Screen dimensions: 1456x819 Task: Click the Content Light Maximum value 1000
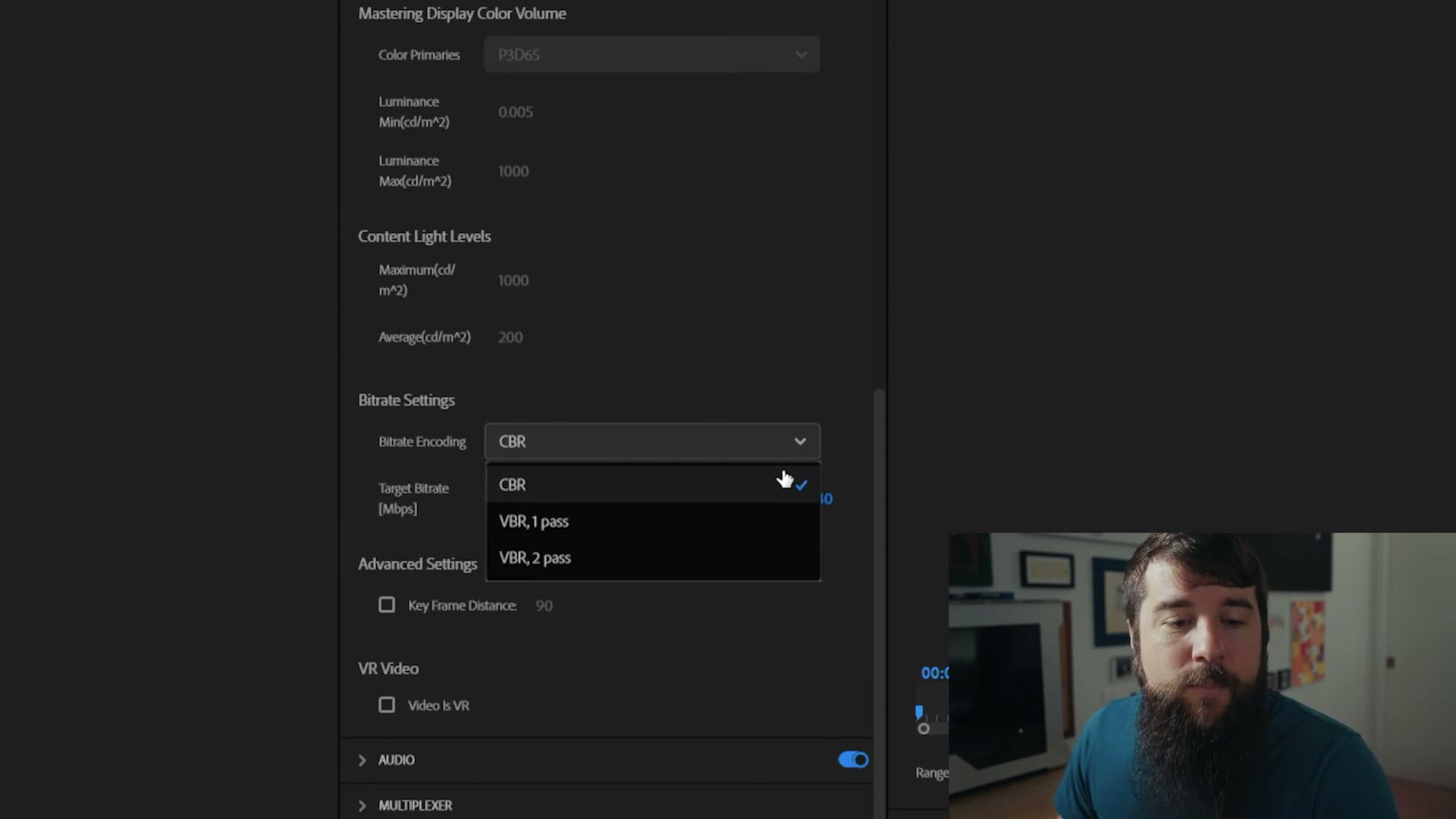(513, 281)
